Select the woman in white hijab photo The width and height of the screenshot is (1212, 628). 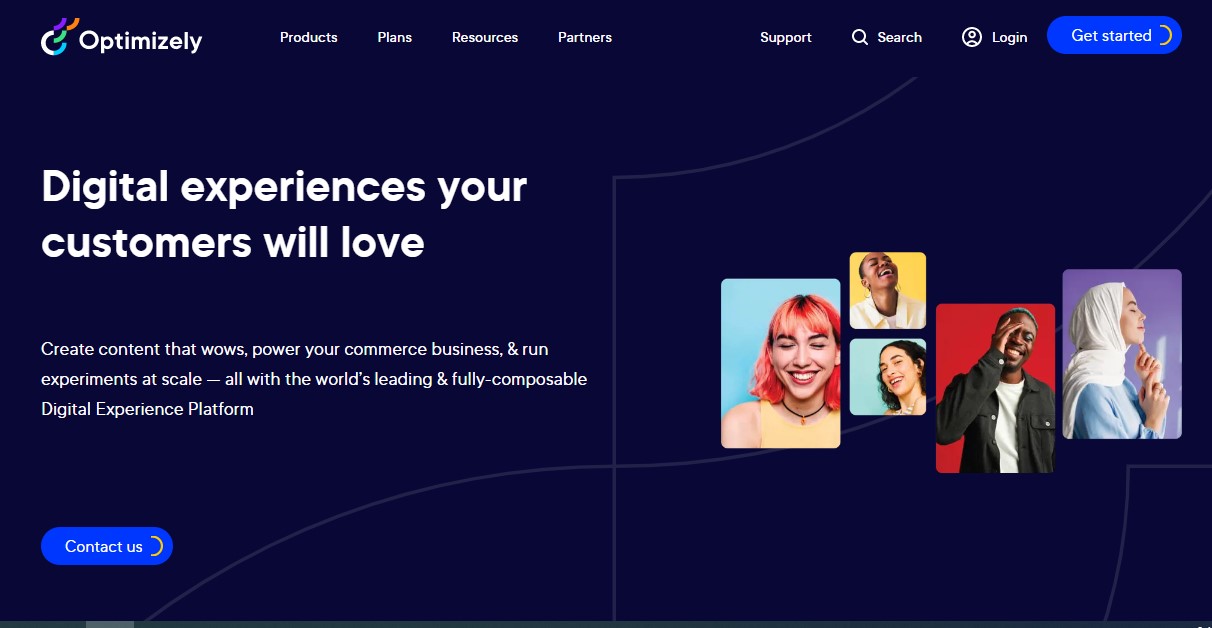[x=1122, y=354]
